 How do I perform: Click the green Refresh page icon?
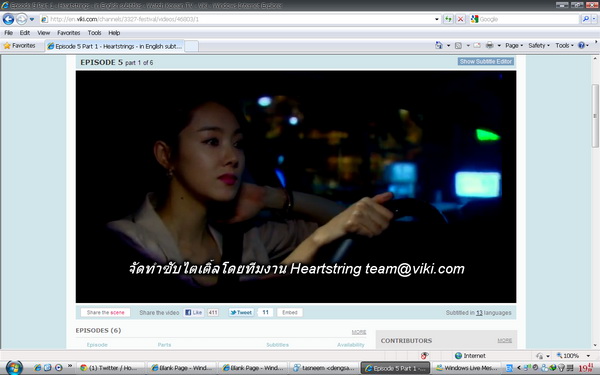point(448,19)
